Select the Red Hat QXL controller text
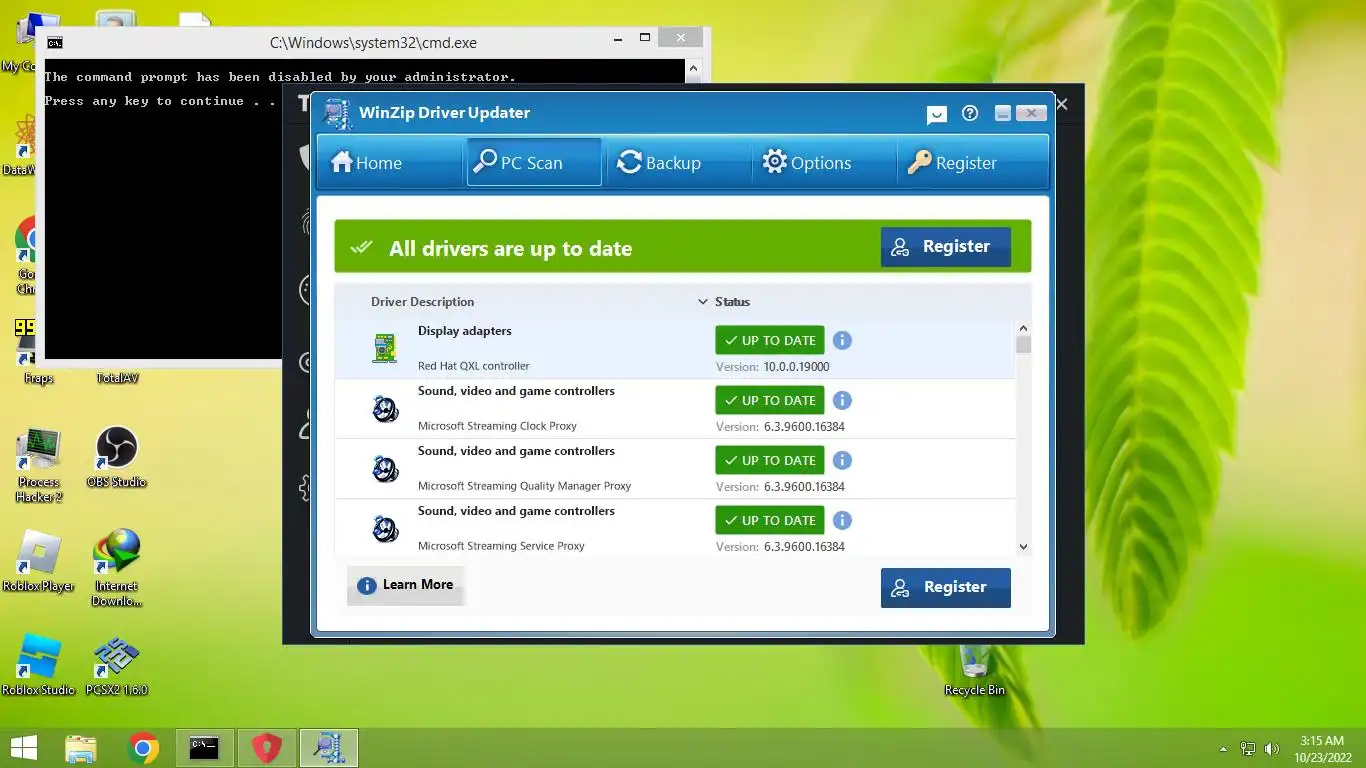 pyautogui.click(x=474, y=366)
